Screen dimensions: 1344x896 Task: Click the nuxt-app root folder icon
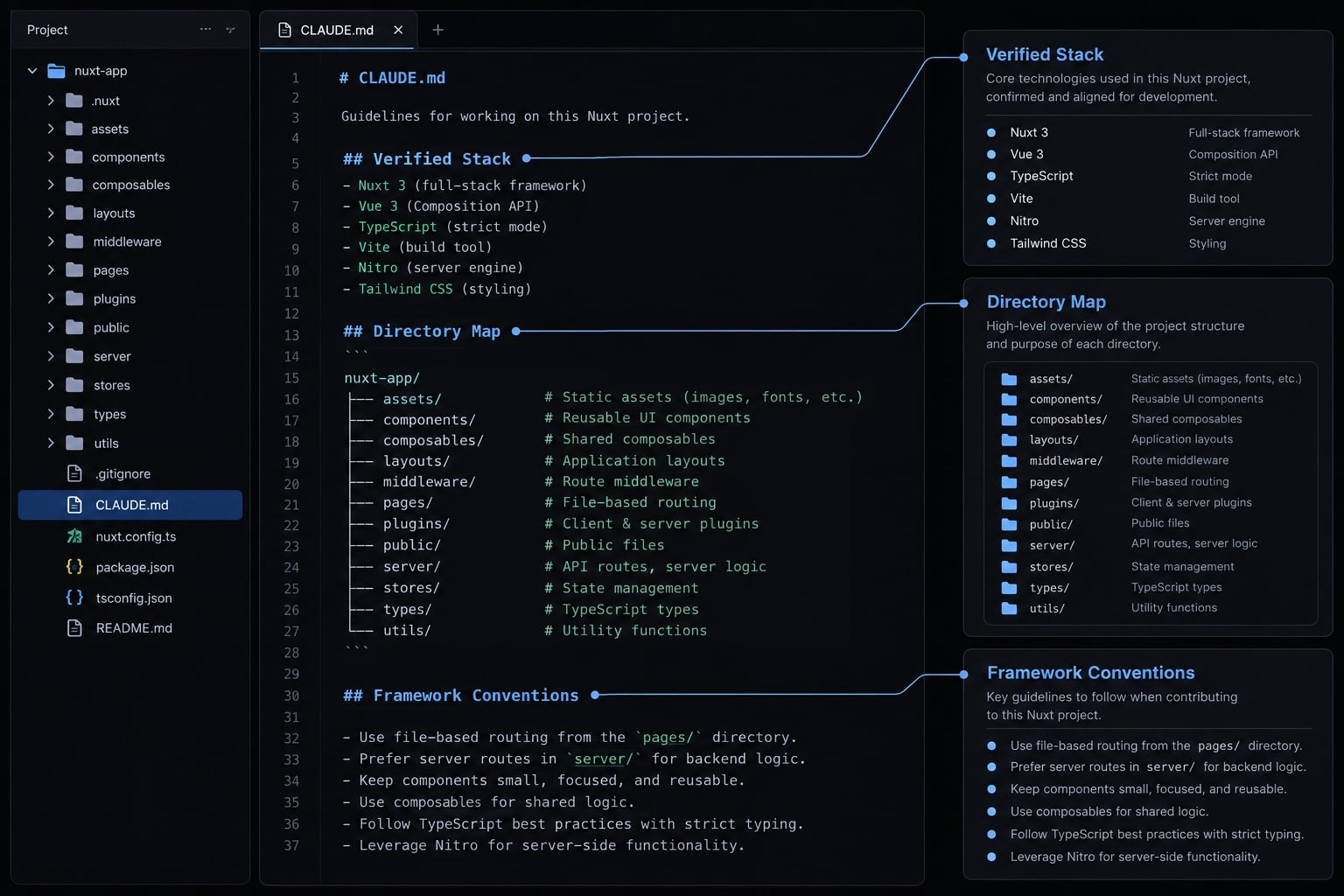pyautogui.click(x=57, y=71)
